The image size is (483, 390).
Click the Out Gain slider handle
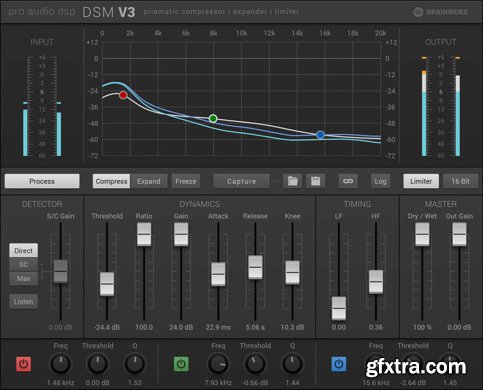[x=459, y=234]
